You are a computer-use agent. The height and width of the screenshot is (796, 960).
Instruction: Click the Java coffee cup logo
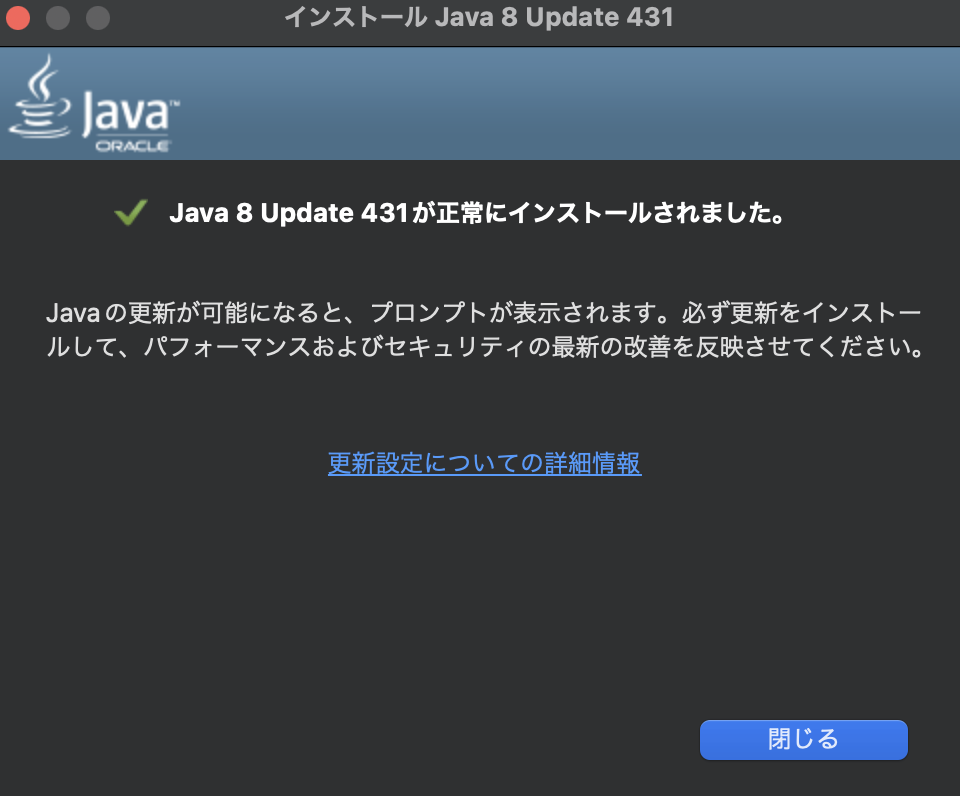pos(40,96)
